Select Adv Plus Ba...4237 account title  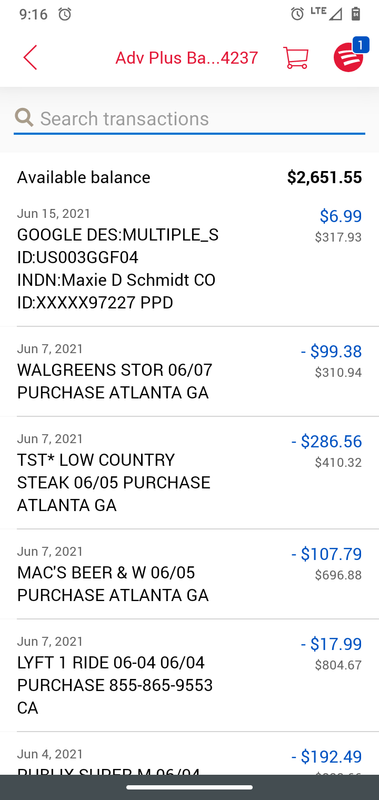(187, 58)
